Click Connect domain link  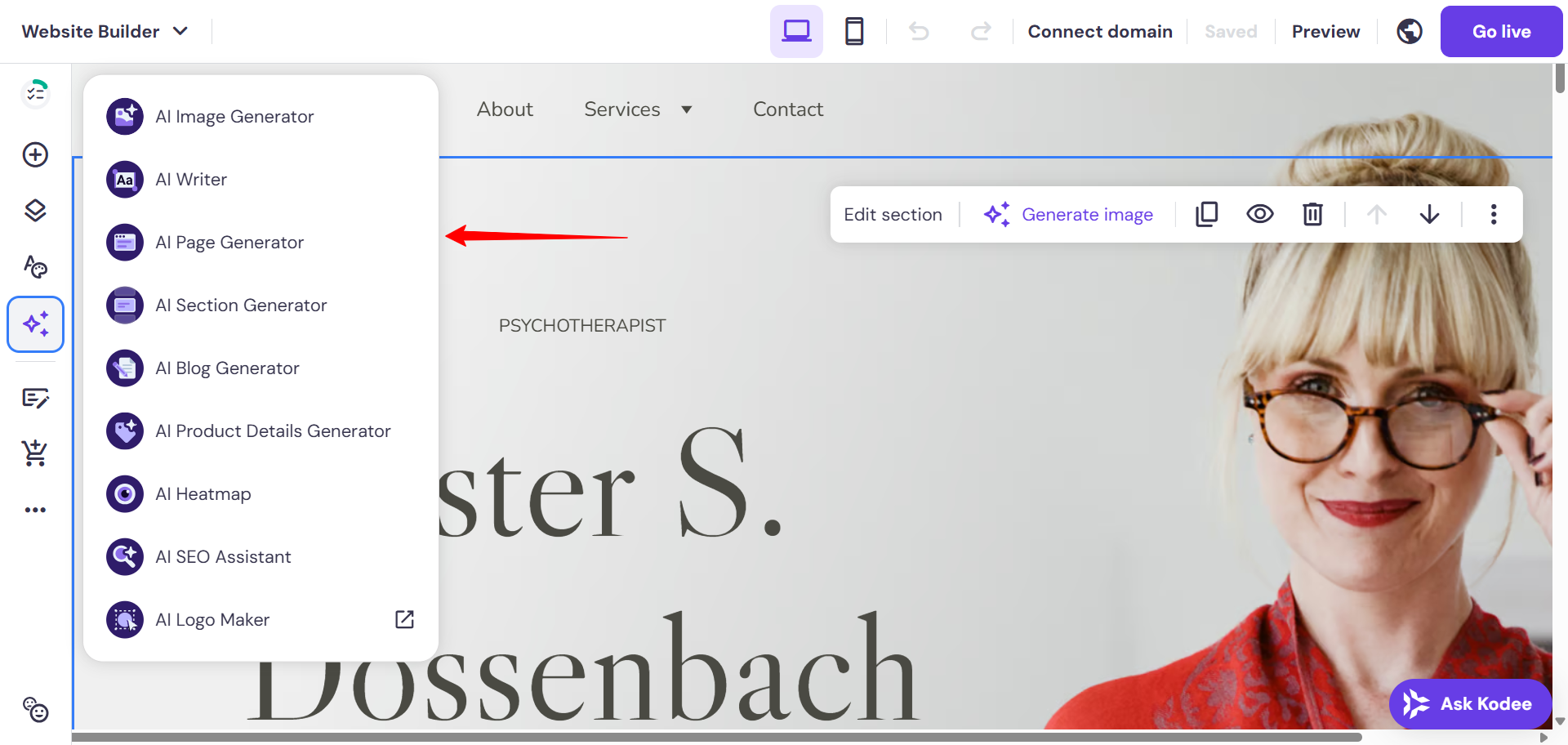1099,31
